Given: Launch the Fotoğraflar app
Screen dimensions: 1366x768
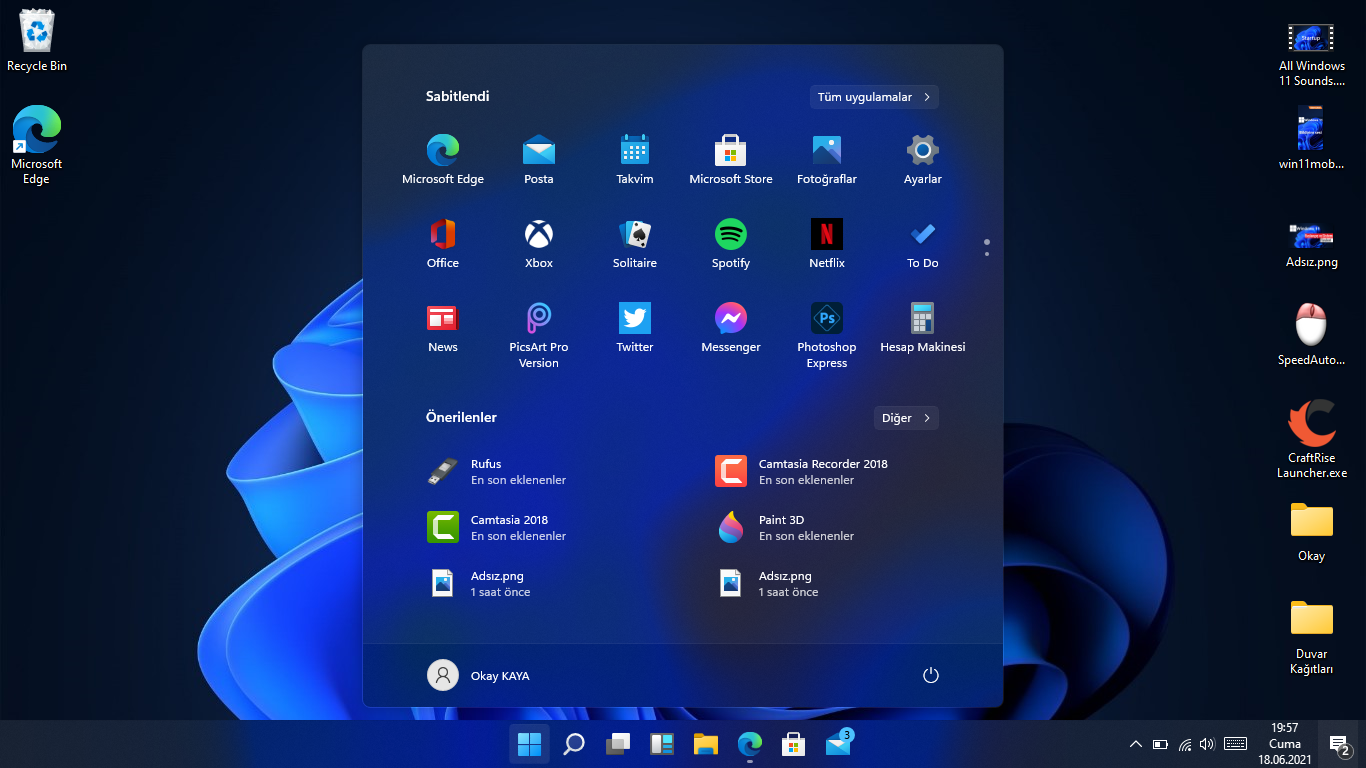Looking at the screenshot, I should pyautogui.click(x=827, y=160).
